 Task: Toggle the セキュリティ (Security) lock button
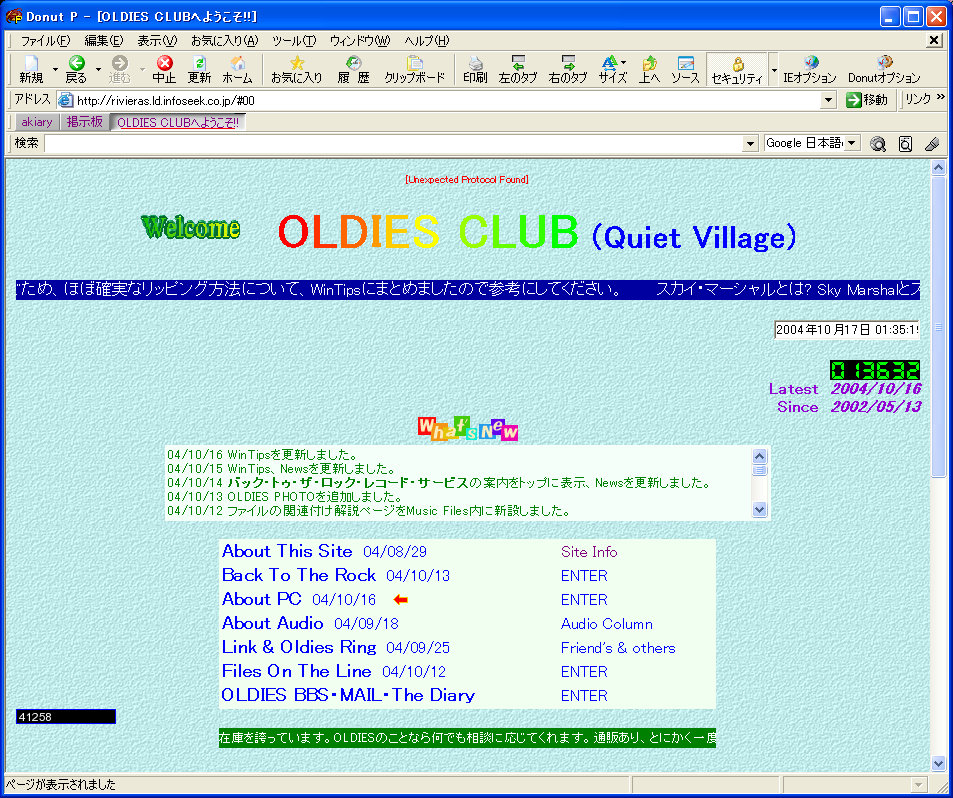tap(737, 69)
